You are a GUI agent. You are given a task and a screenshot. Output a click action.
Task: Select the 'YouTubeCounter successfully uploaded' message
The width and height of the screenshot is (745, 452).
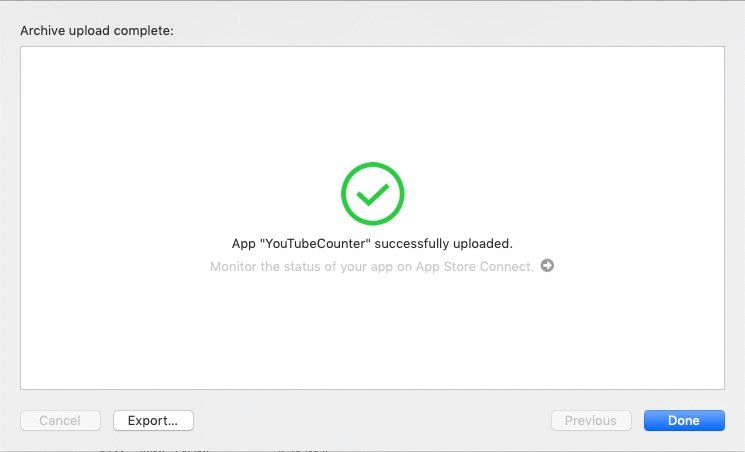[372, 243]
